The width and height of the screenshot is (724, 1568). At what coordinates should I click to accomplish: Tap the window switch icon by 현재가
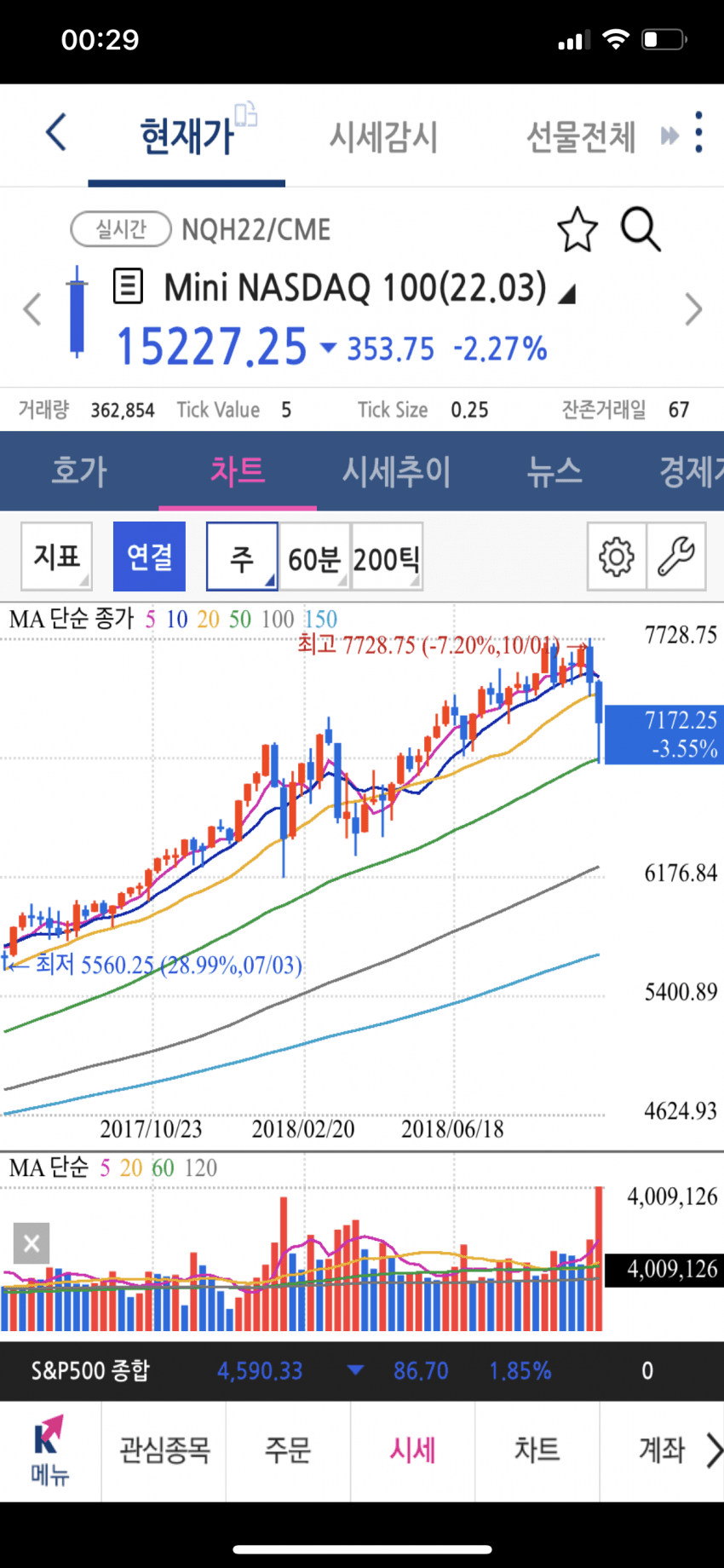click(246, 113)
